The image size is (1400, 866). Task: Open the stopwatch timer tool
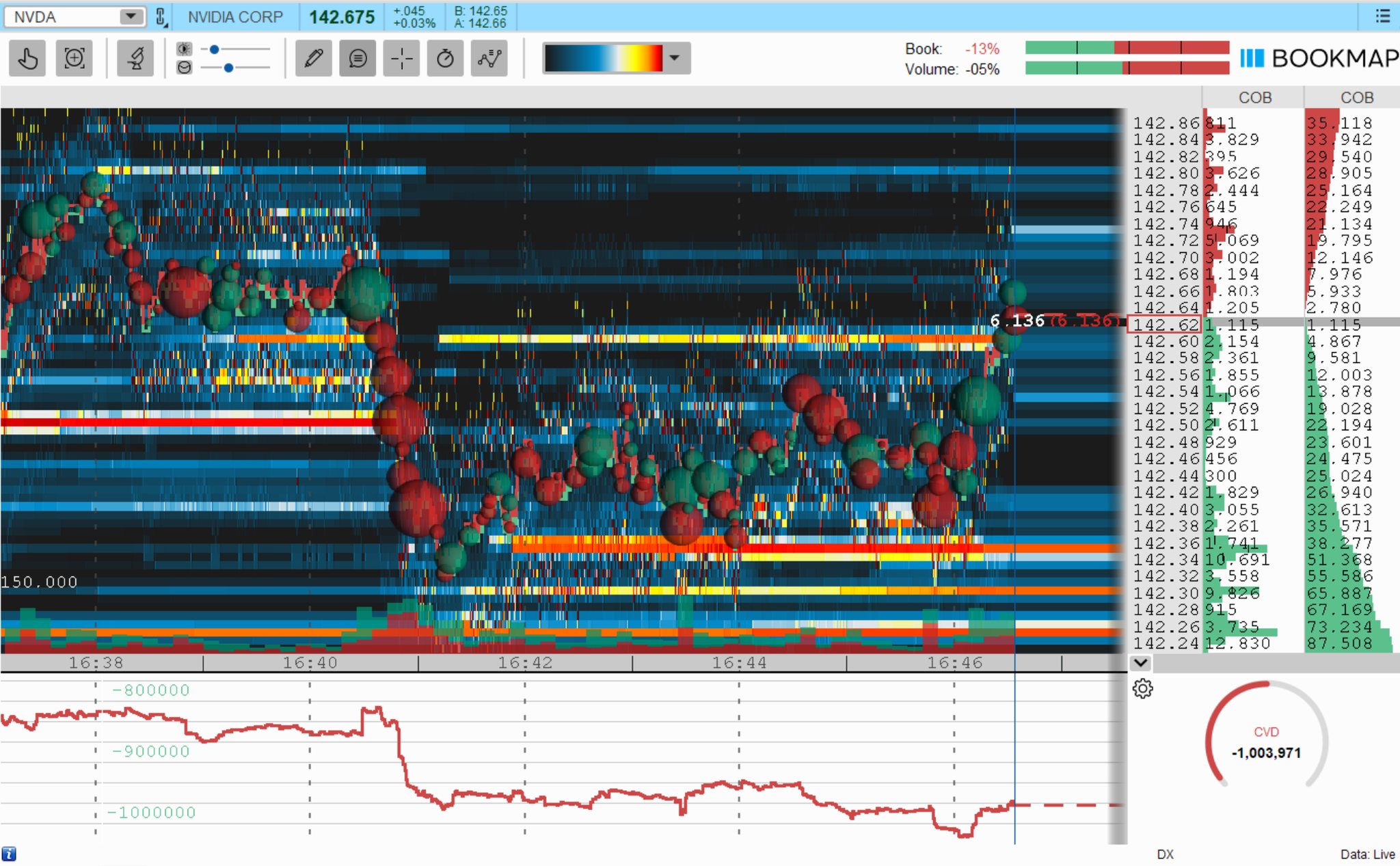point(445,59)
